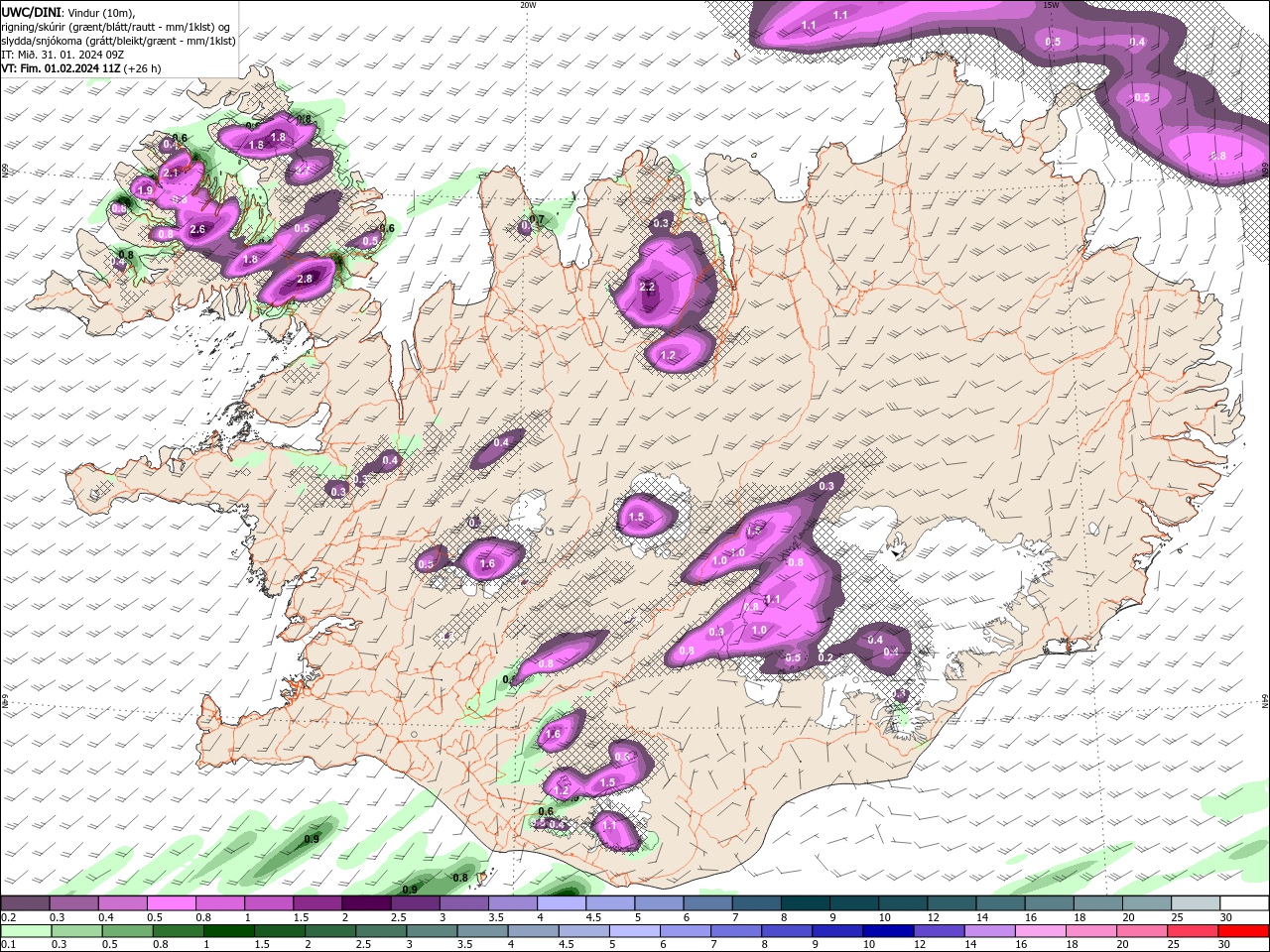The image size is (1270, 952).
Task: Click the 'IT: Mið. 31. 01. 2024 09Z' line
Action: pos(61,55)
